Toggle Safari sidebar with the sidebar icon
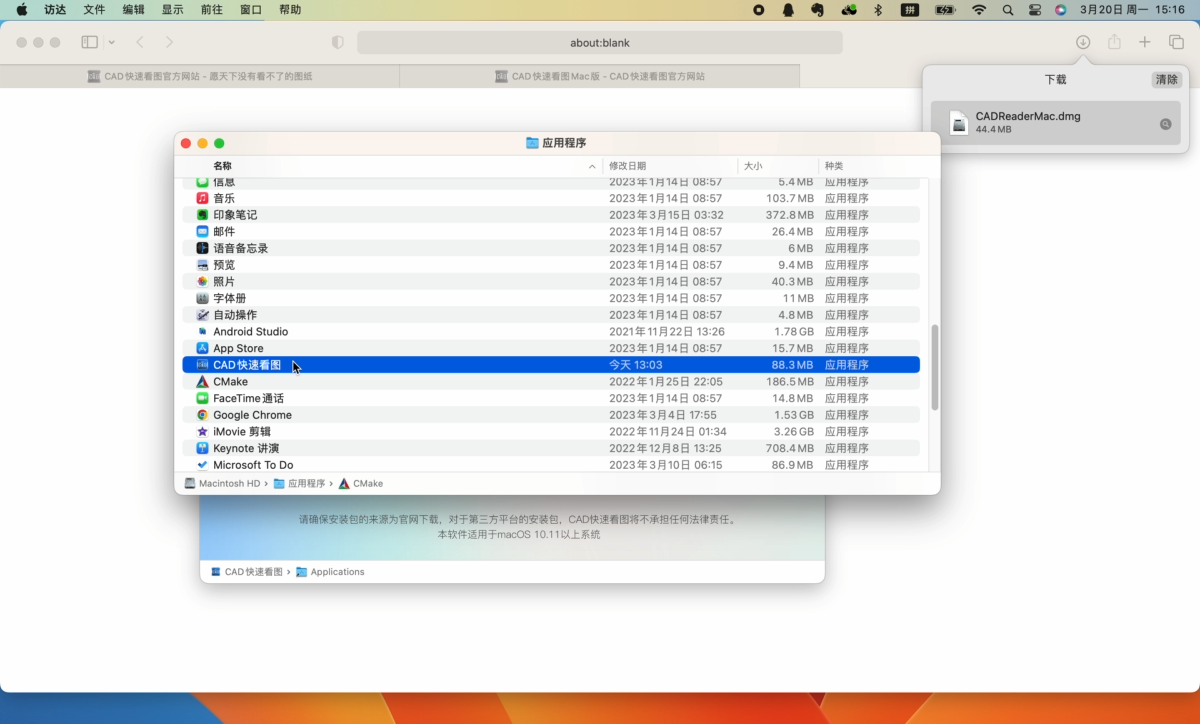 coord(89,43)
